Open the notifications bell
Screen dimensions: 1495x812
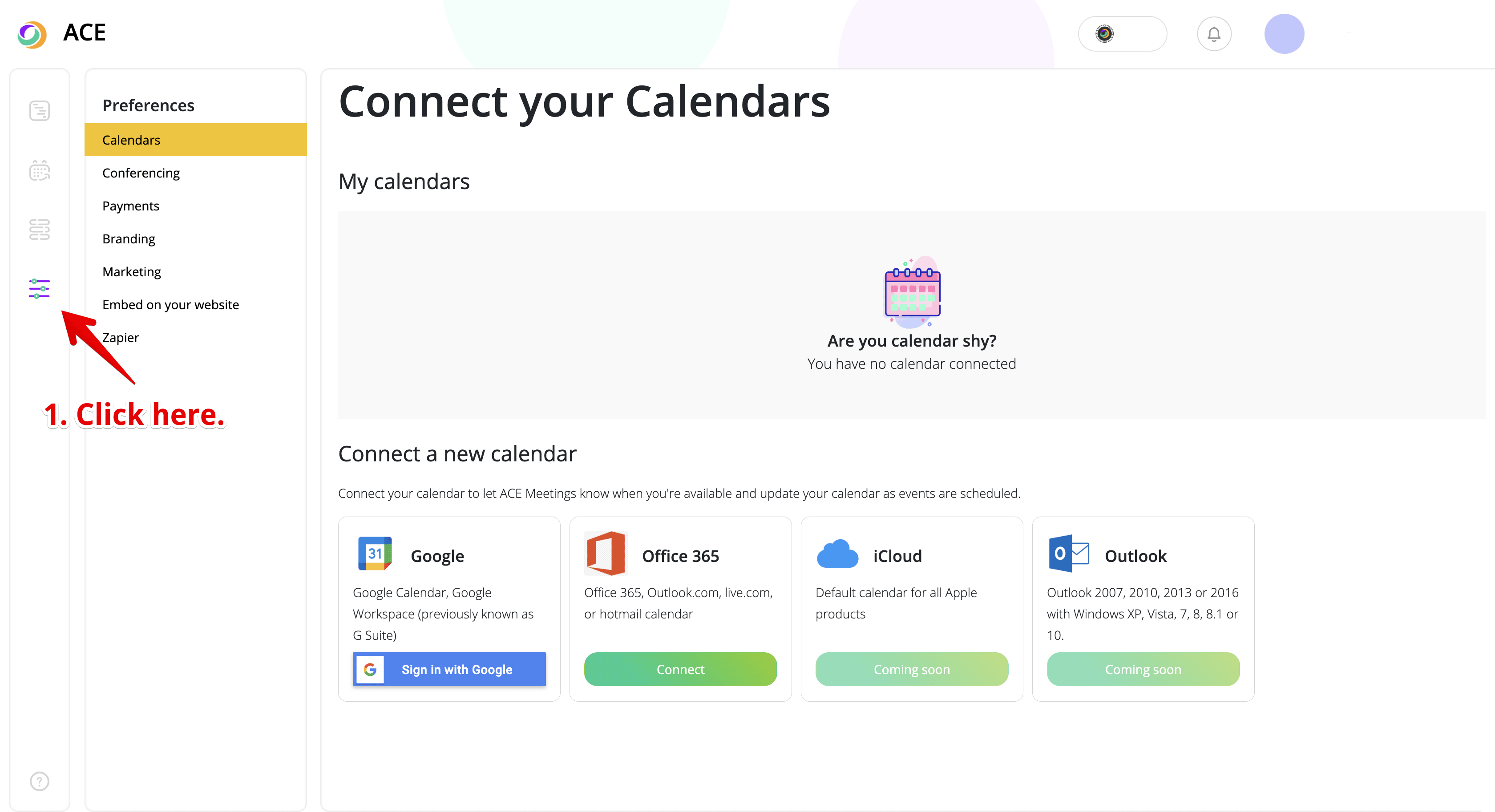click(1213, 34)
